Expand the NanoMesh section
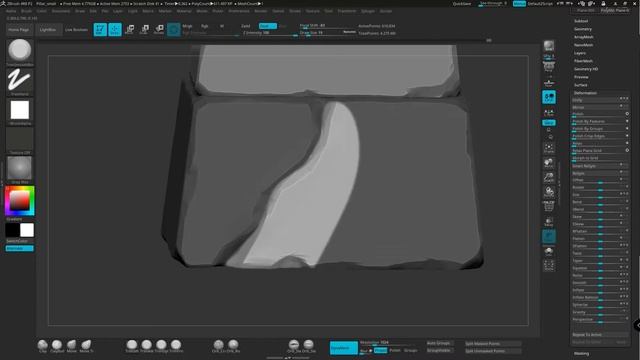 (583, 45)
